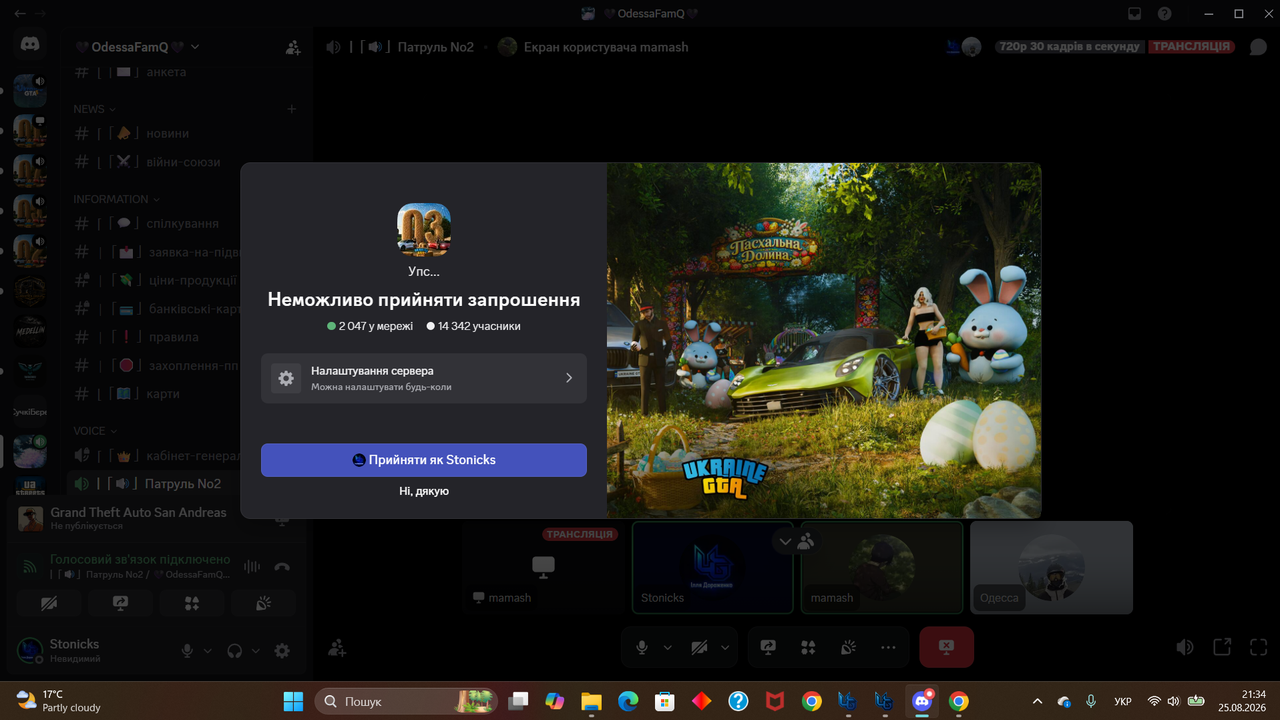Show the voice channel chat thread
Image resolution: width=1280 pixels, height=720 pixels.
(1258, 47)
